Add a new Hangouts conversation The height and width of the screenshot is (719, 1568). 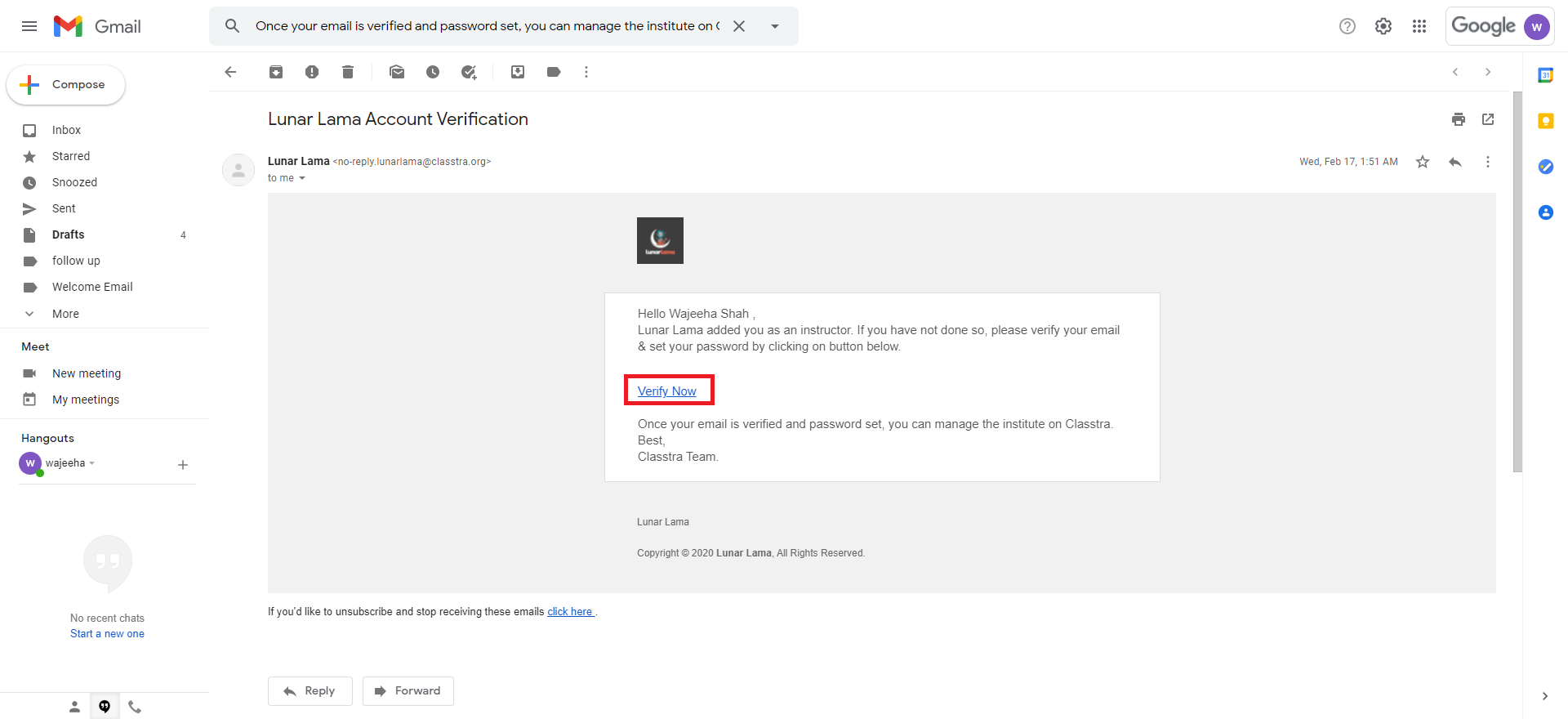tap(183, 465)
